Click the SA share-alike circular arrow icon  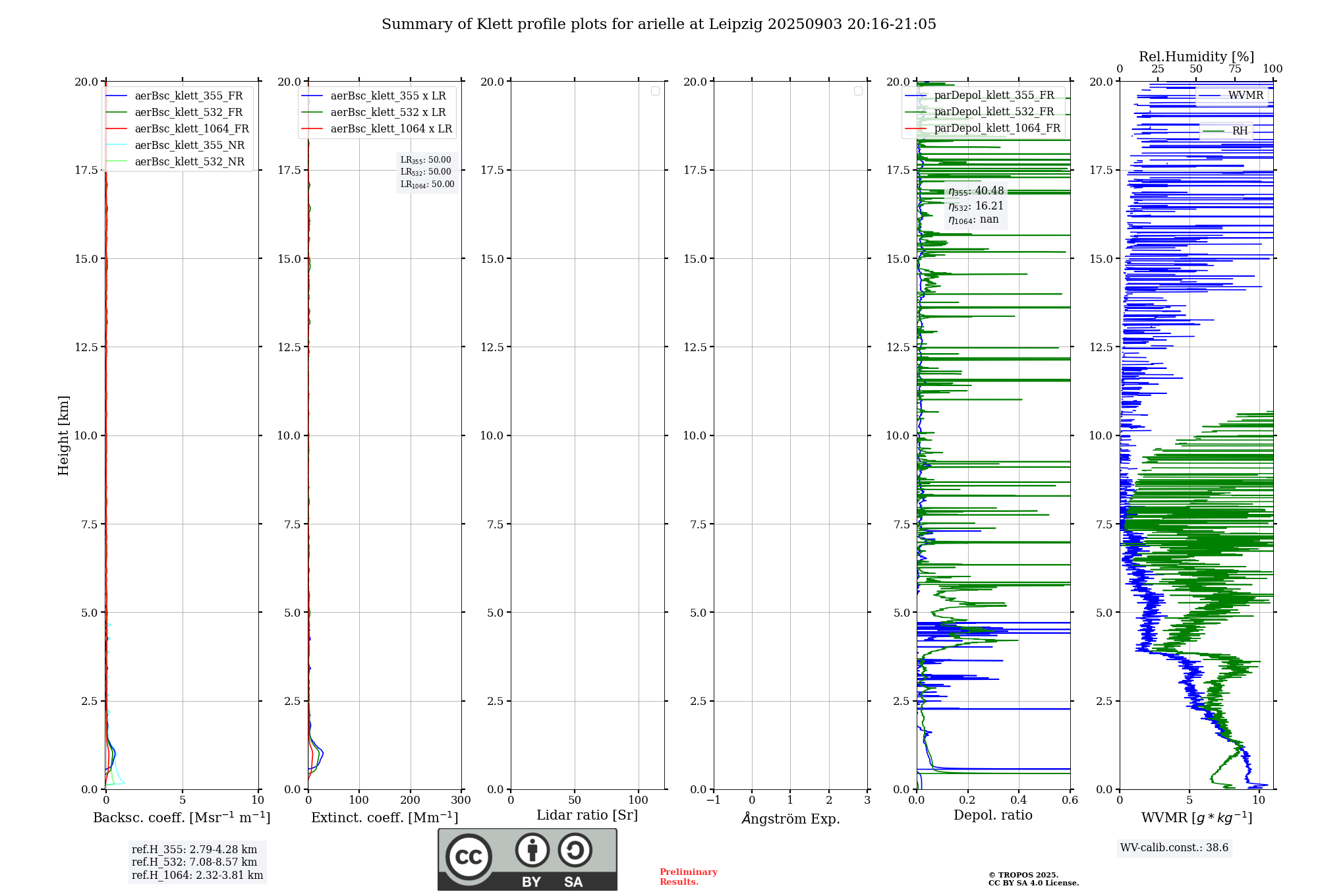[575, 850]
